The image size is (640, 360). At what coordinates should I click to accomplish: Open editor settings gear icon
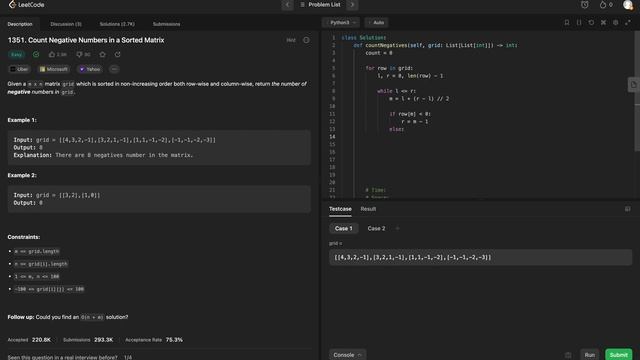point(616,22)
